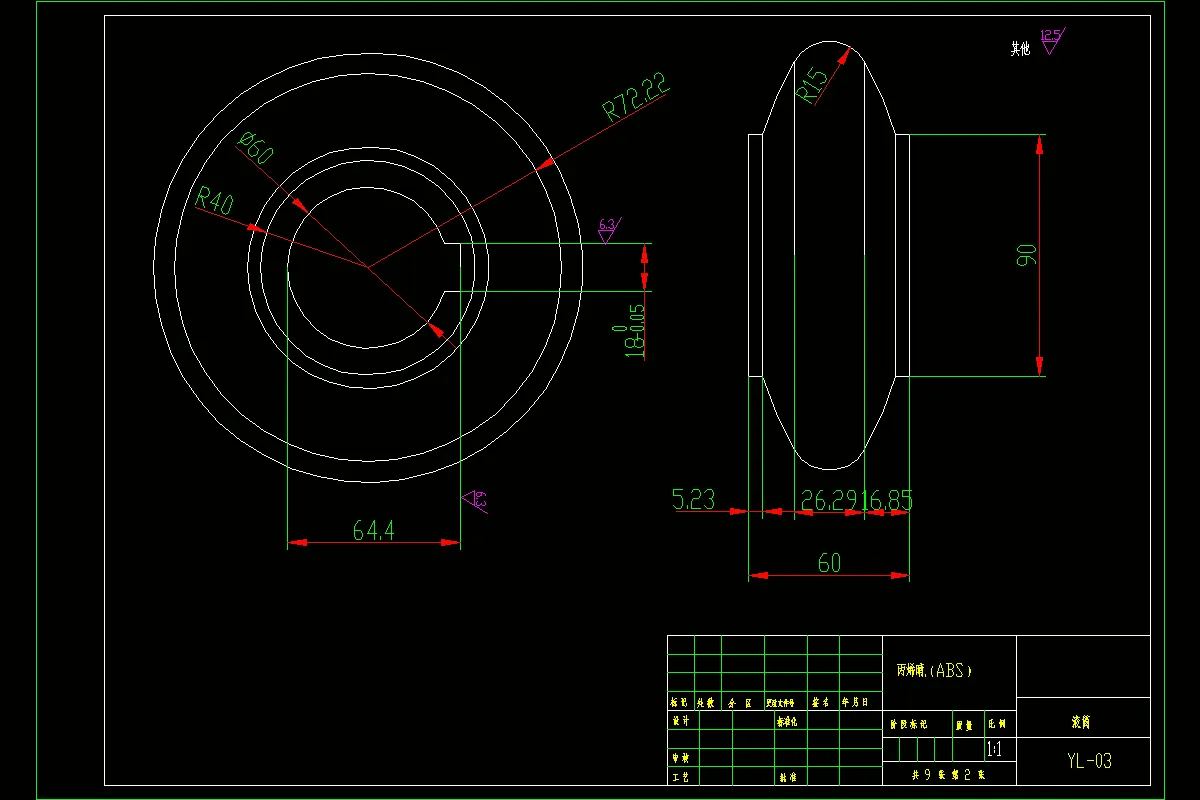Click the 年月日 header cell in title block
Viewport: 1200px width, 800px height.
(860, 703)
